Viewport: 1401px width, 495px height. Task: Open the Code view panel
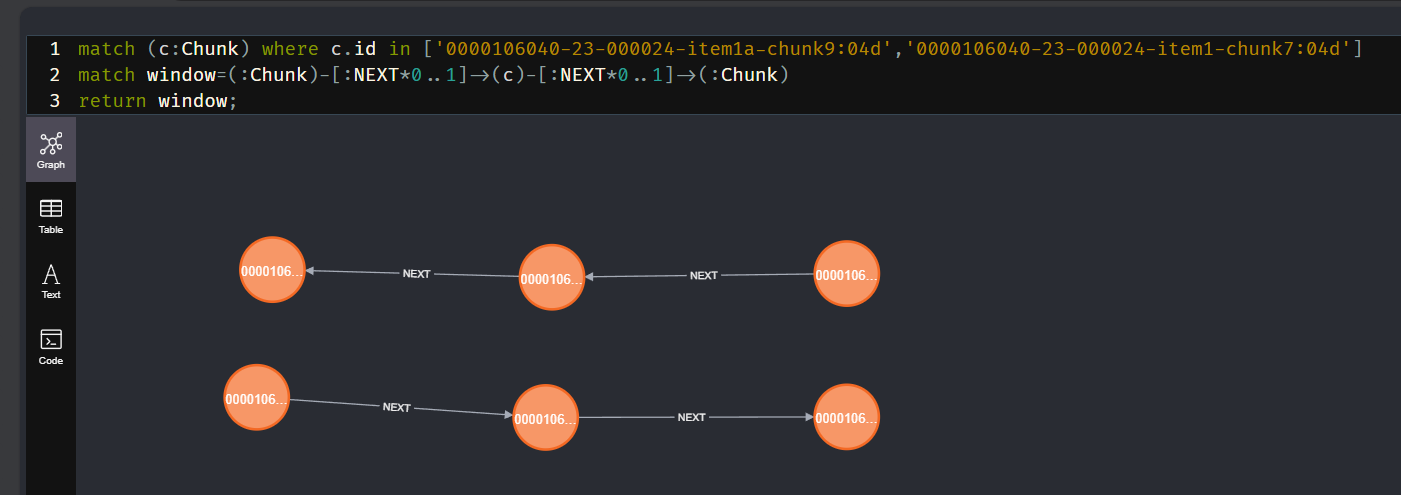[51, 346]
